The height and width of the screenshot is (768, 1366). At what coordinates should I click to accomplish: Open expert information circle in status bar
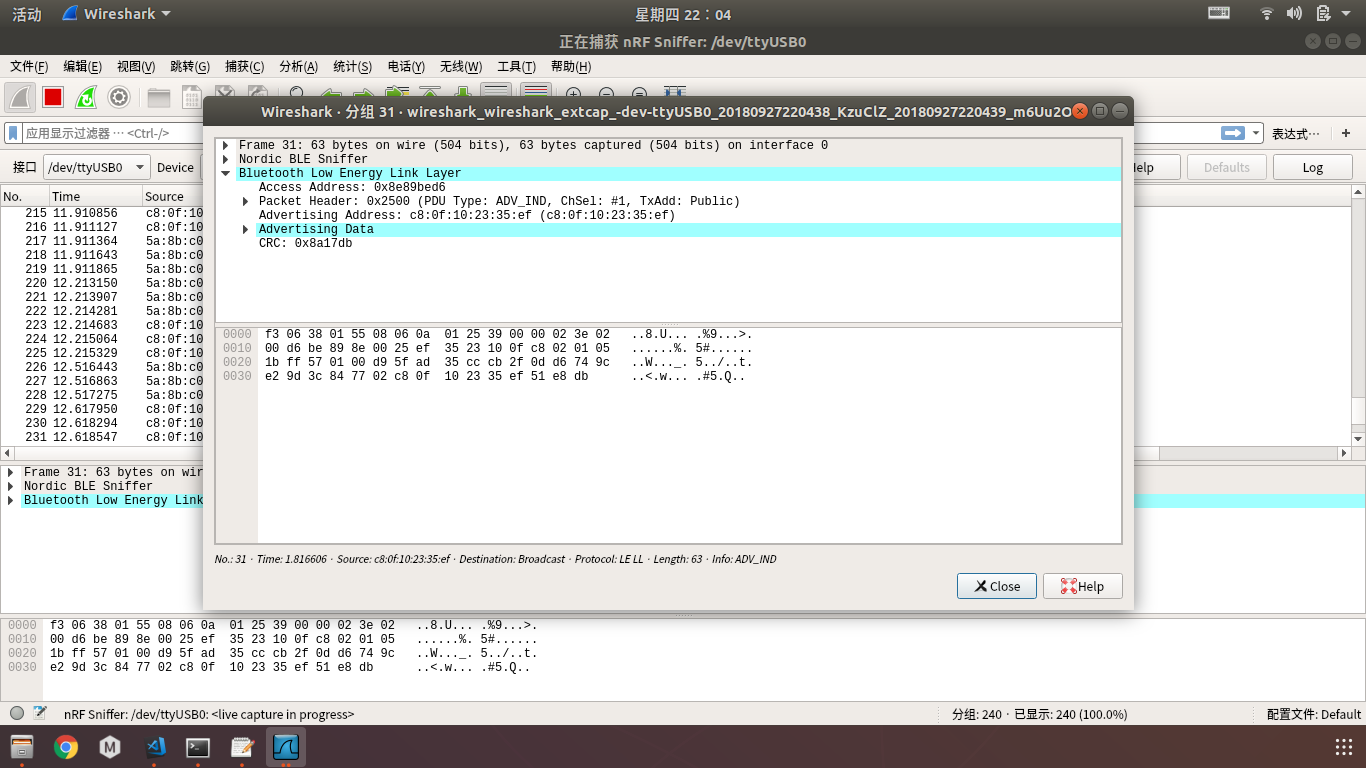(x=17, y=713)
